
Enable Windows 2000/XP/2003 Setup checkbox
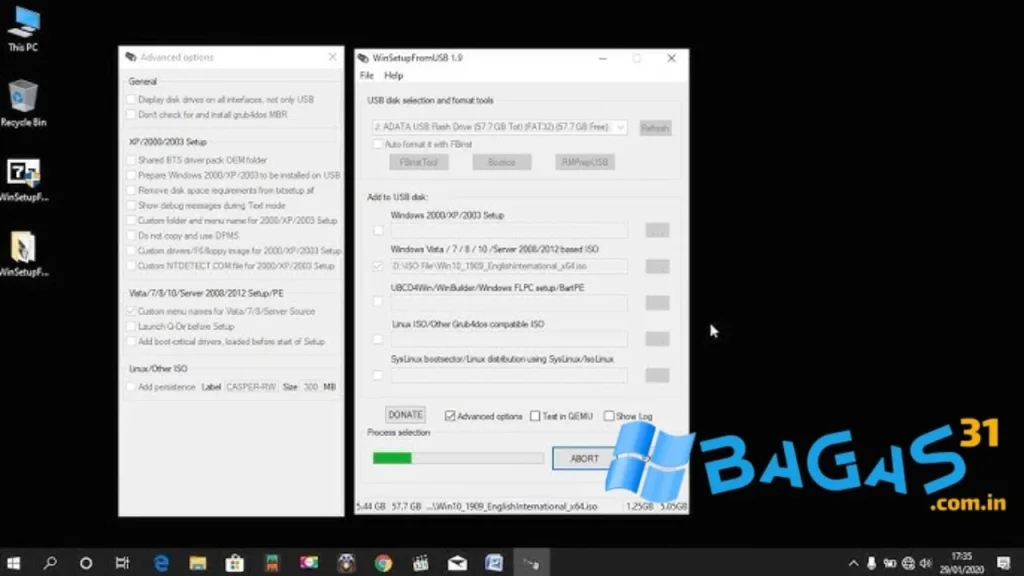378,231
